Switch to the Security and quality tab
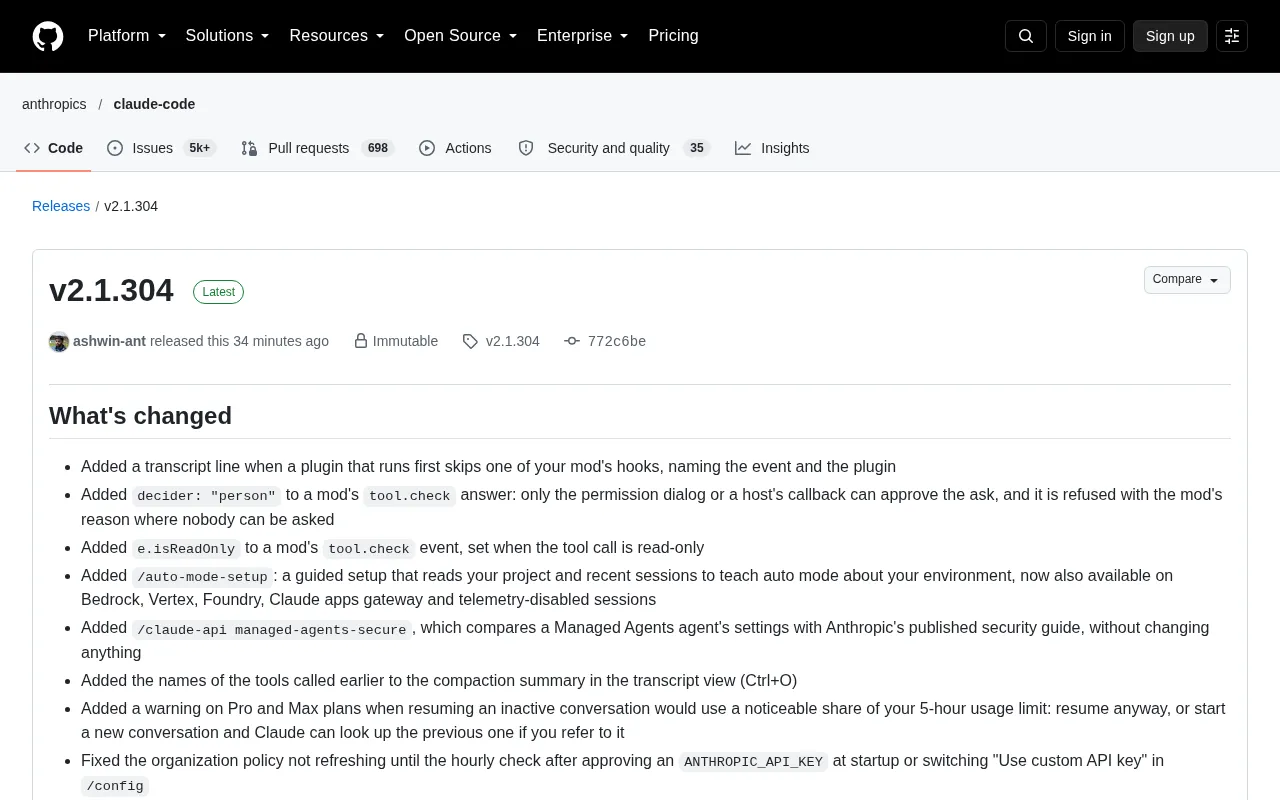Screen dimensions: 1280x800 point(614,148)
